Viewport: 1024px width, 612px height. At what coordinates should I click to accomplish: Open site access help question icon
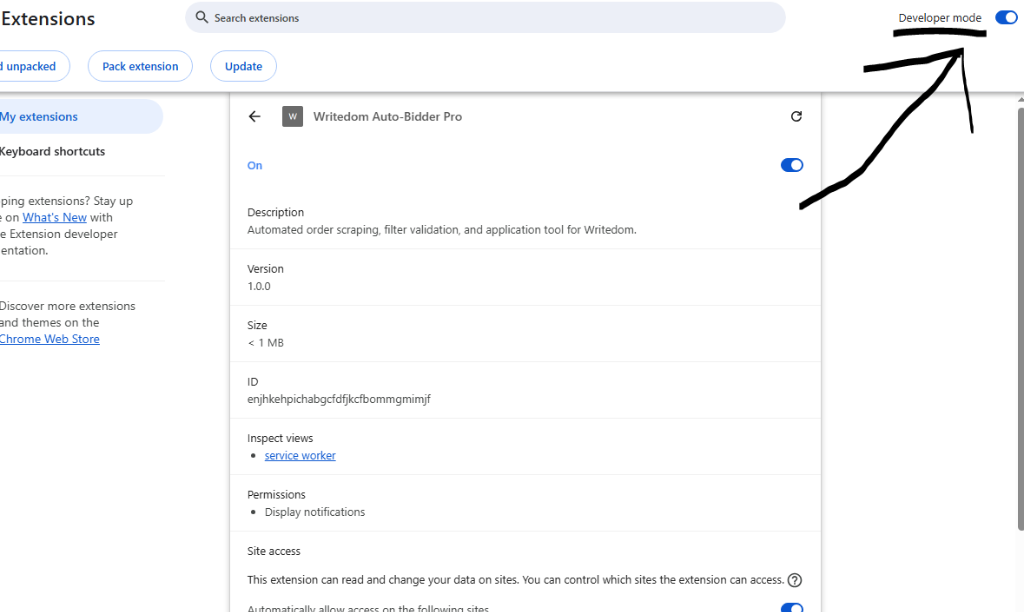coord(795,580)
